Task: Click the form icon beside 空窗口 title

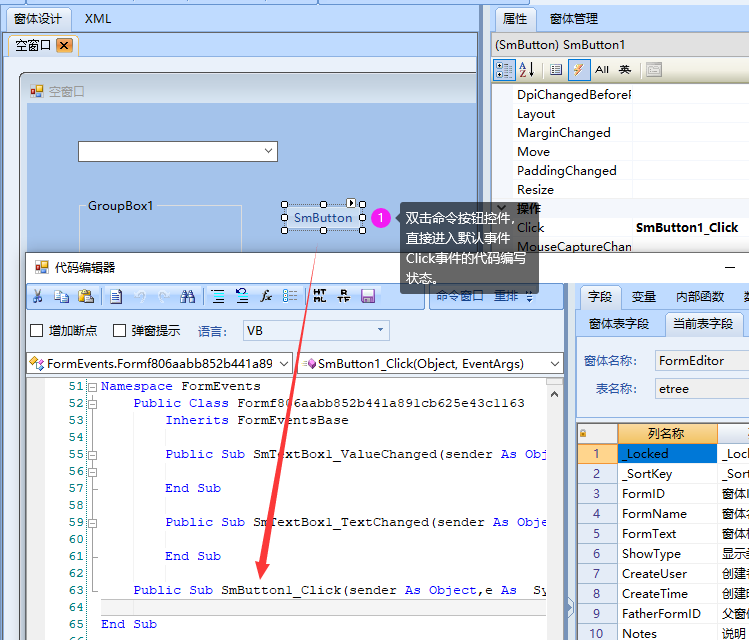Action: coord(37,91)
